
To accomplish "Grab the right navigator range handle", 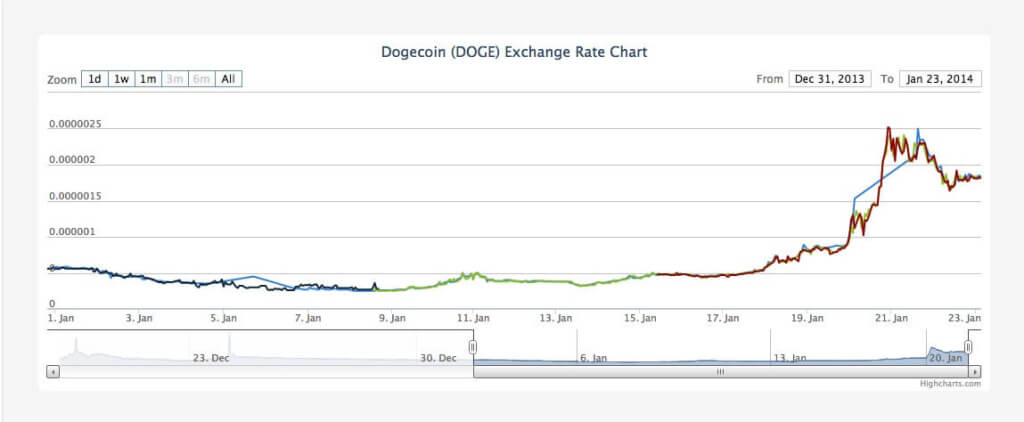I will (x=968, y=347).
